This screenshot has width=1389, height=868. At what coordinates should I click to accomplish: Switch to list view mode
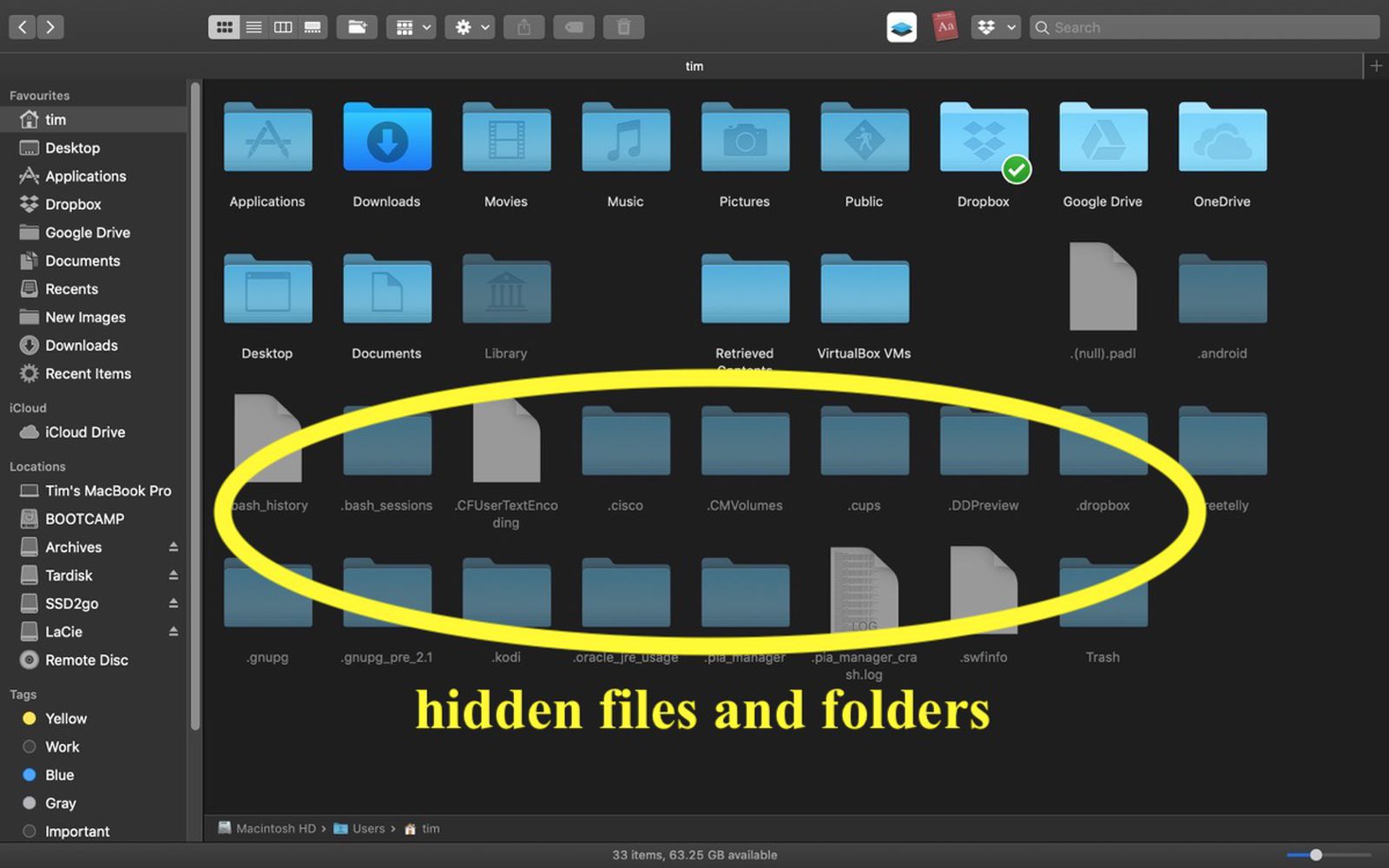tap(253, 27)
